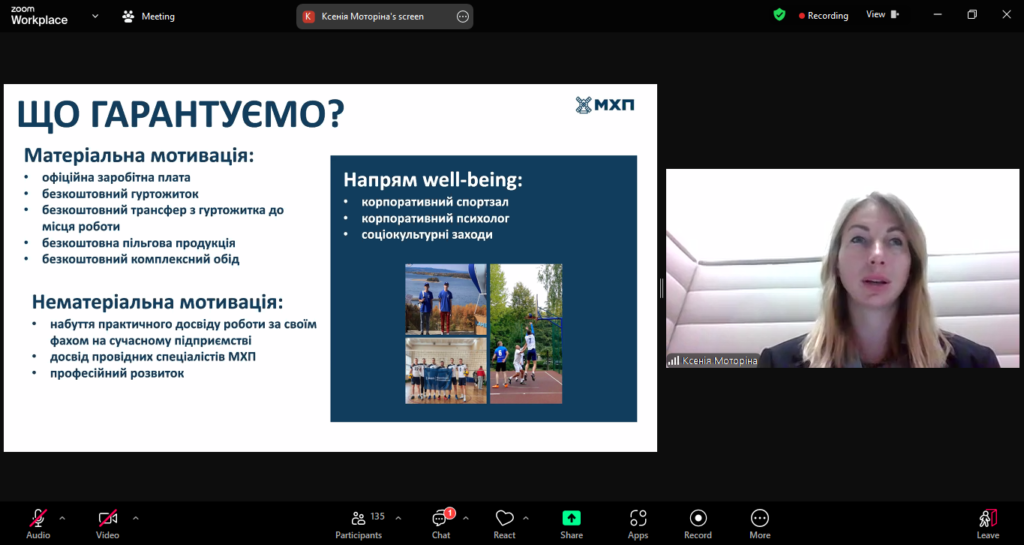Expand the Video settings arrow

[x=136, y=518]
